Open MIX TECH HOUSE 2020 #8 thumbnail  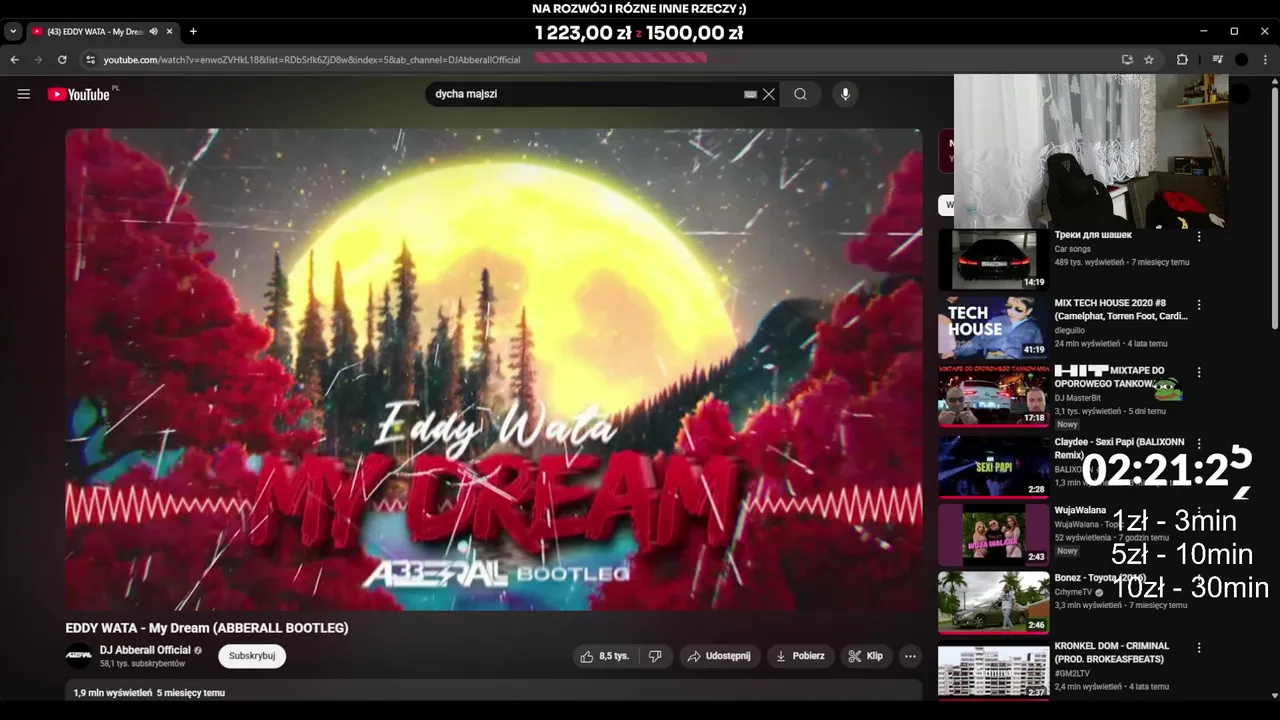[x=994, y=328]
